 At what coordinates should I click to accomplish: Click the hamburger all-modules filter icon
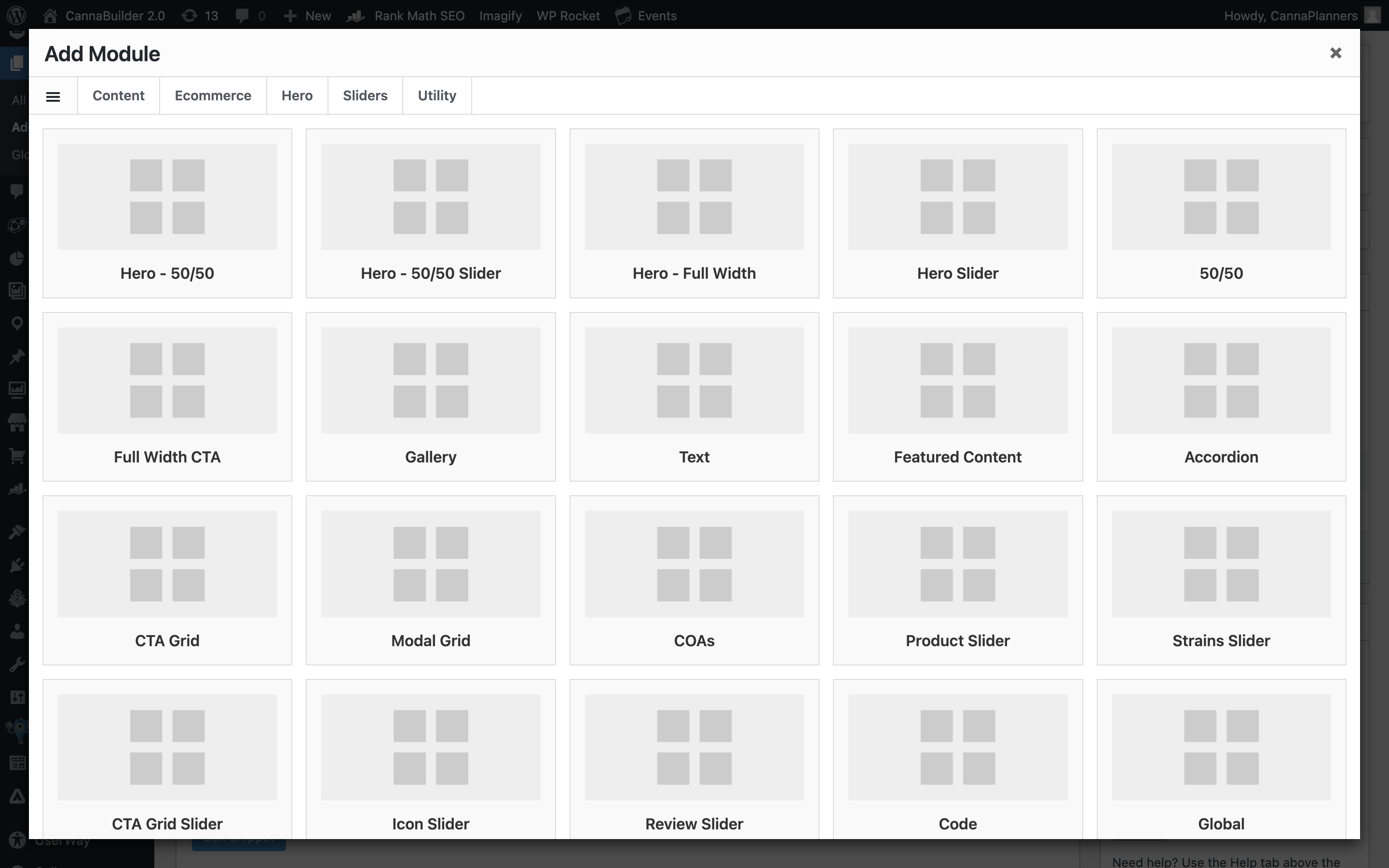click(x=53, y=96)
